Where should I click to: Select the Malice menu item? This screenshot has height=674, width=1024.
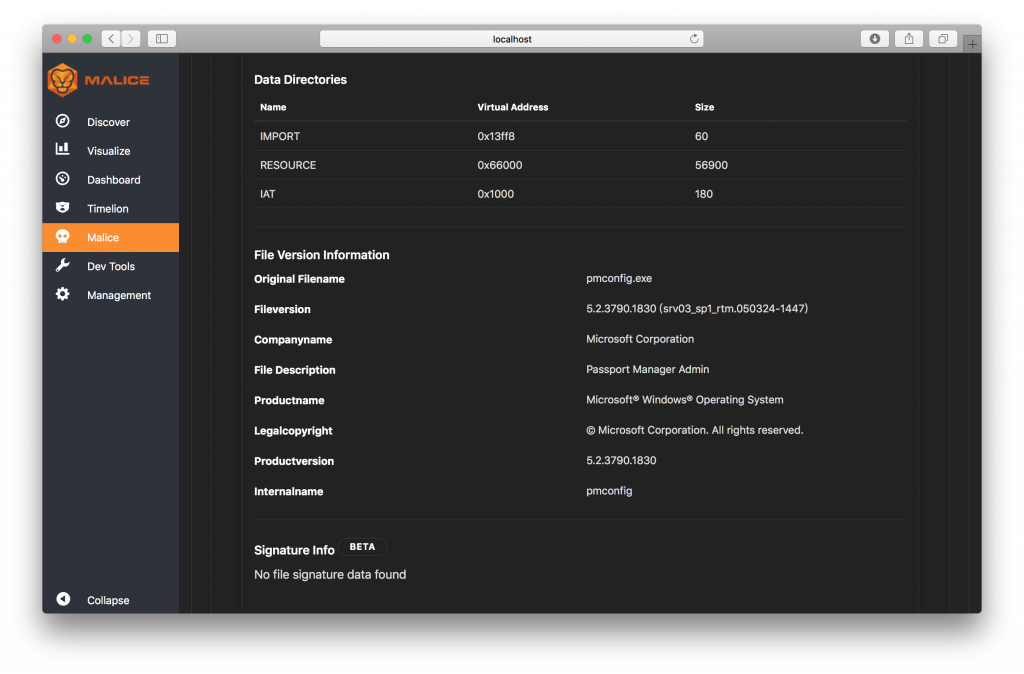click(103, 237)
